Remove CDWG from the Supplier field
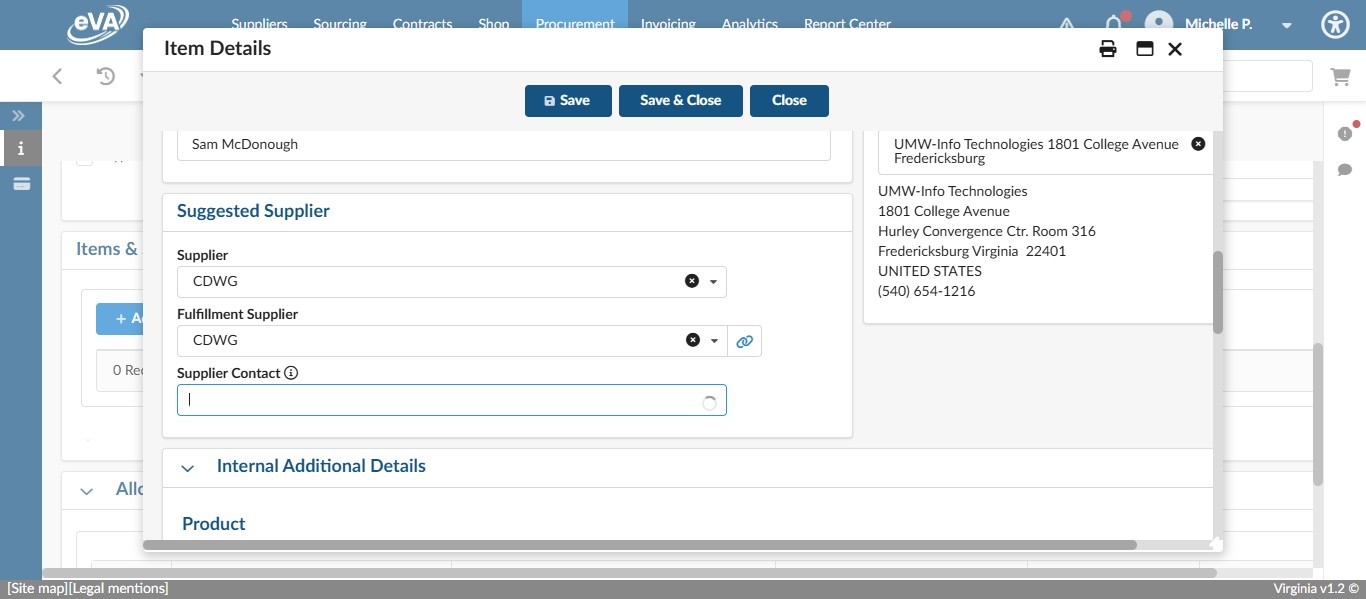This screenshot has height=599, width=1366. point(691,280)
